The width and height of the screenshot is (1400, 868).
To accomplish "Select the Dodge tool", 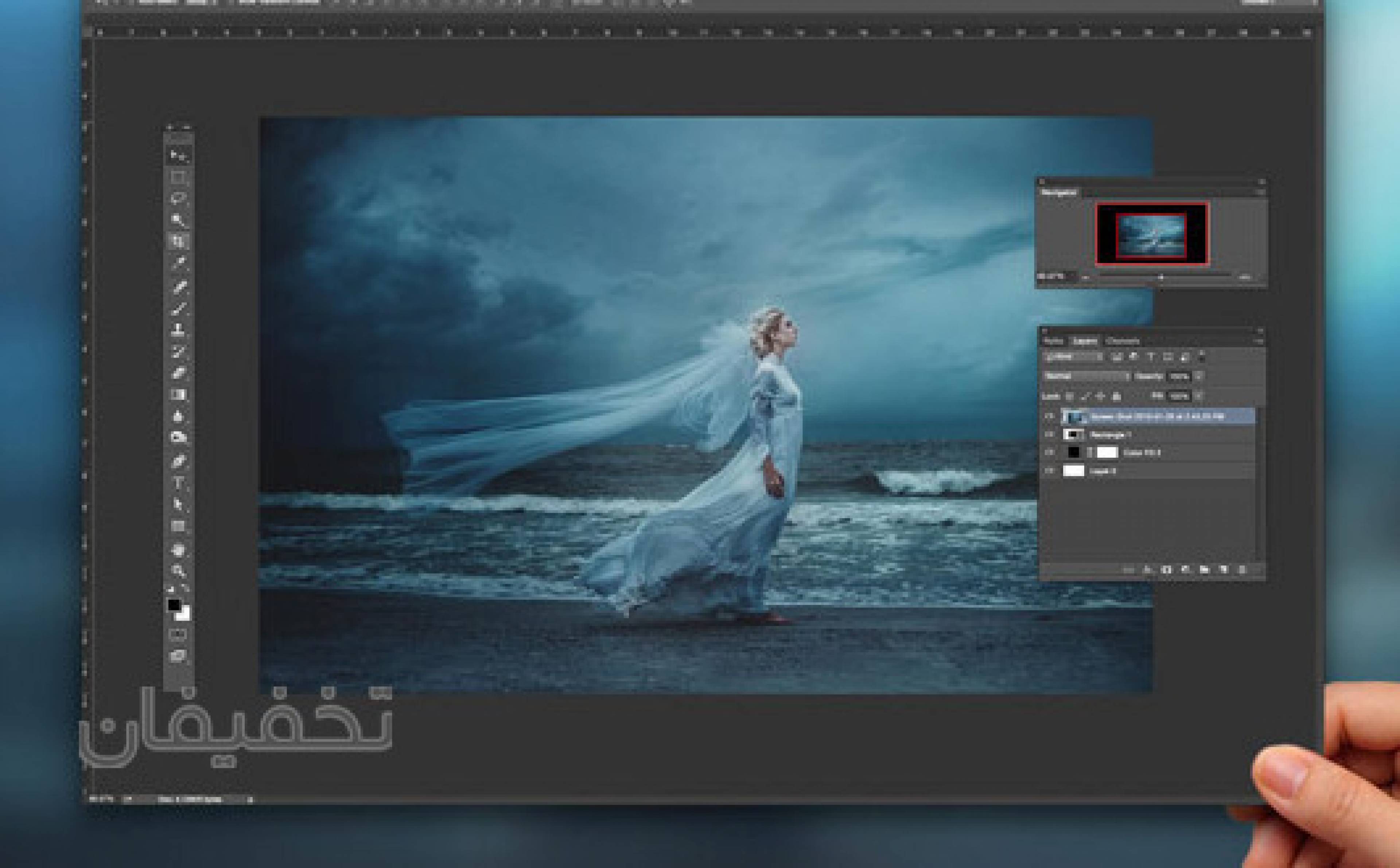I will [179, 438].
